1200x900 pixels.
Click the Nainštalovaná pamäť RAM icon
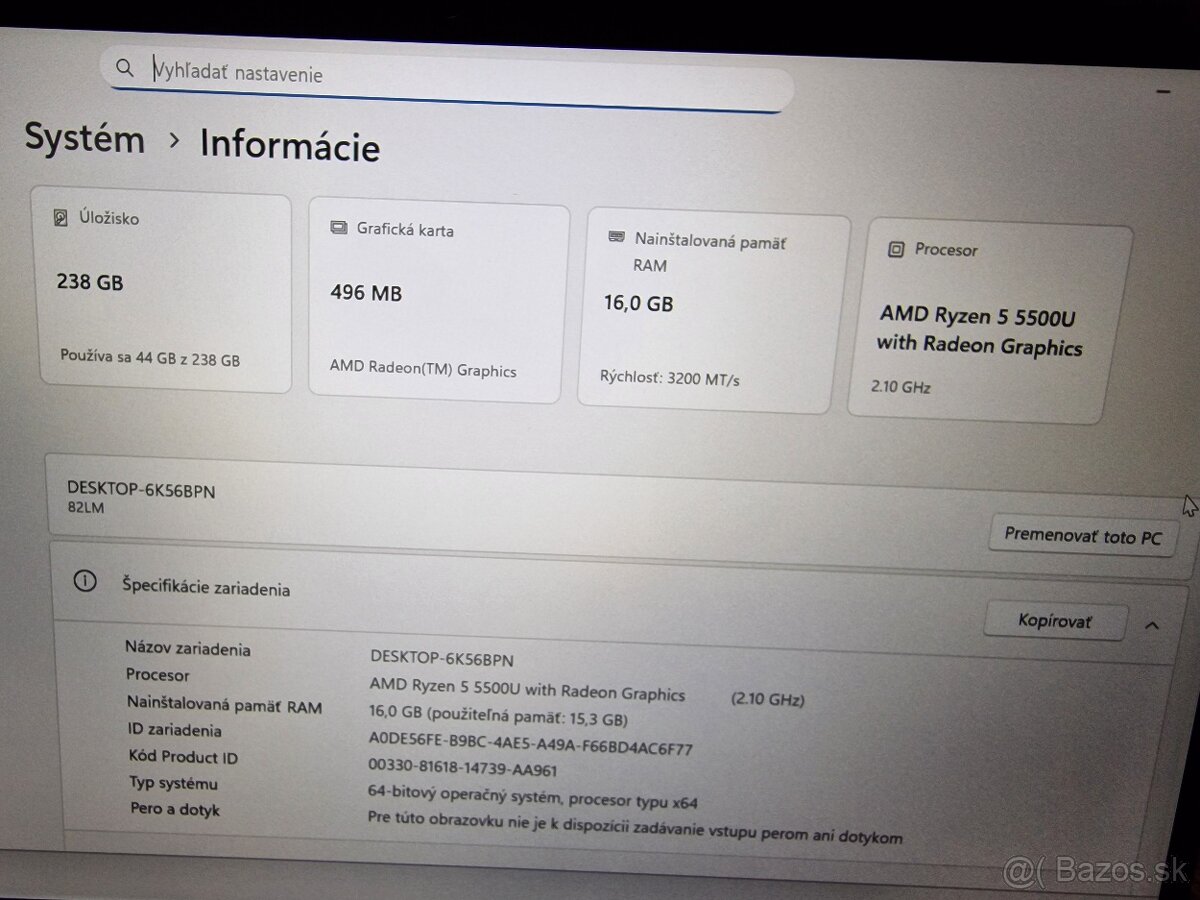tap(616, 237)
